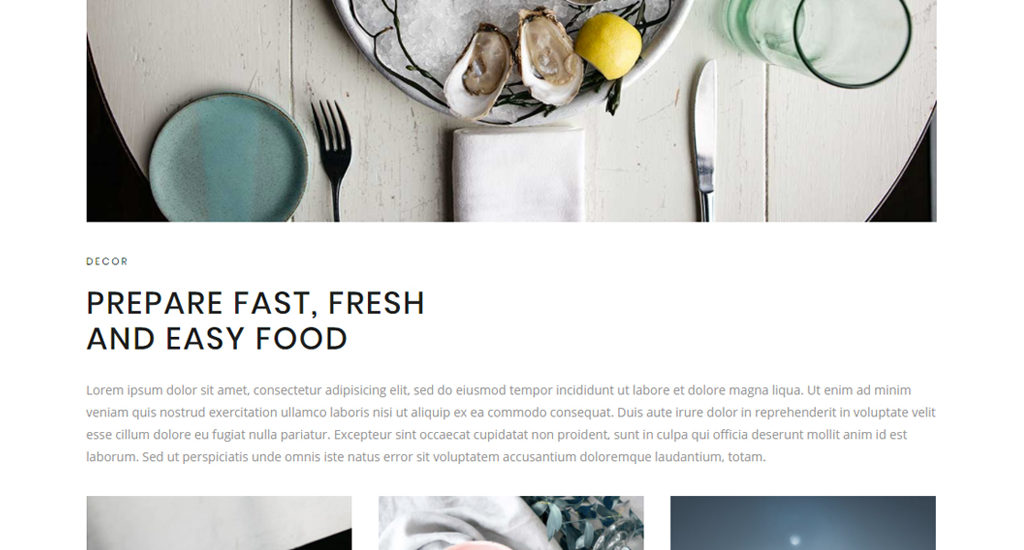Screen dimensions: 1024x550
Task: Select the right oyster shell beside the lemon
Action: click(550, 56)
